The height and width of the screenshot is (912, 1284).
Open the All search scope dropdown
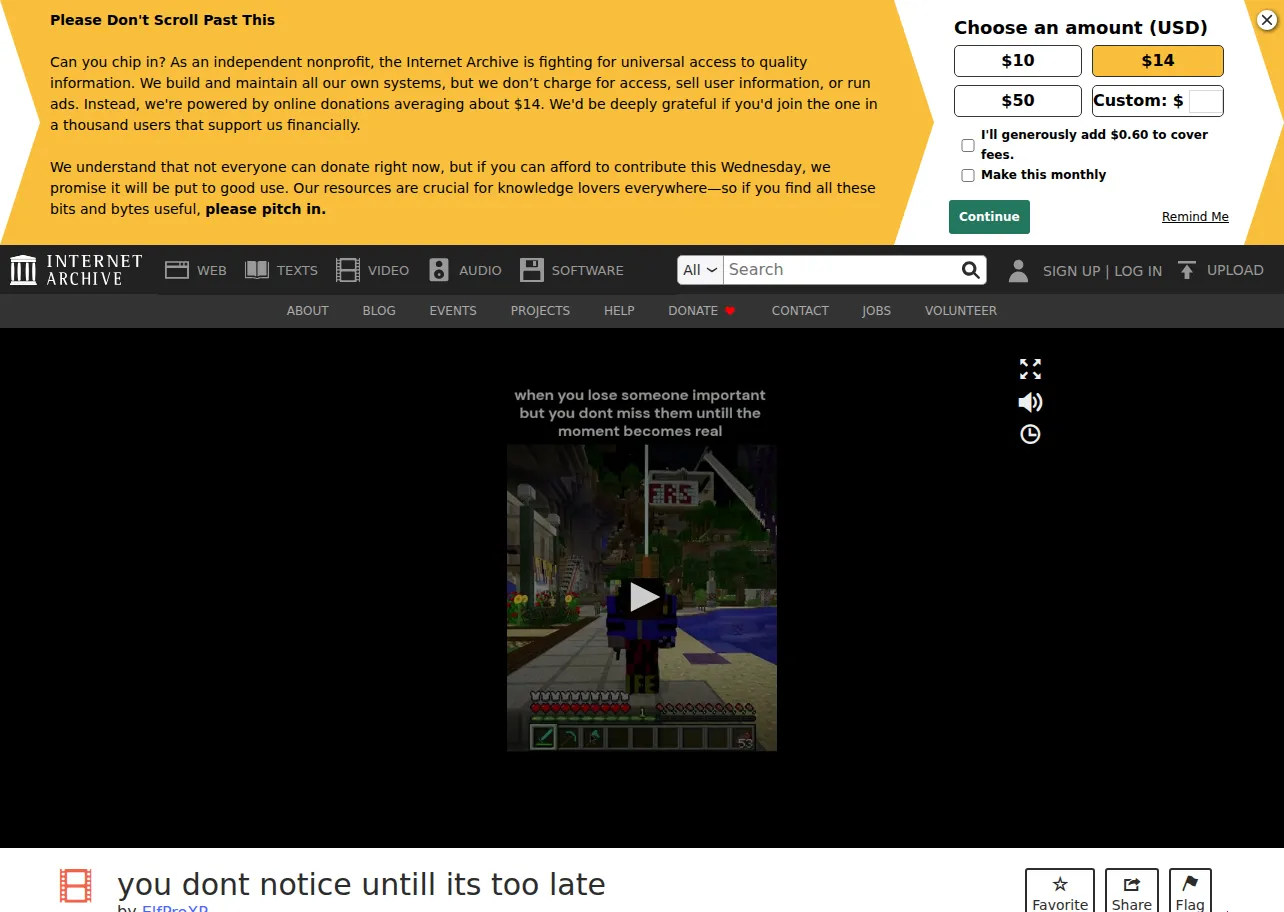(x=700, y=270)
